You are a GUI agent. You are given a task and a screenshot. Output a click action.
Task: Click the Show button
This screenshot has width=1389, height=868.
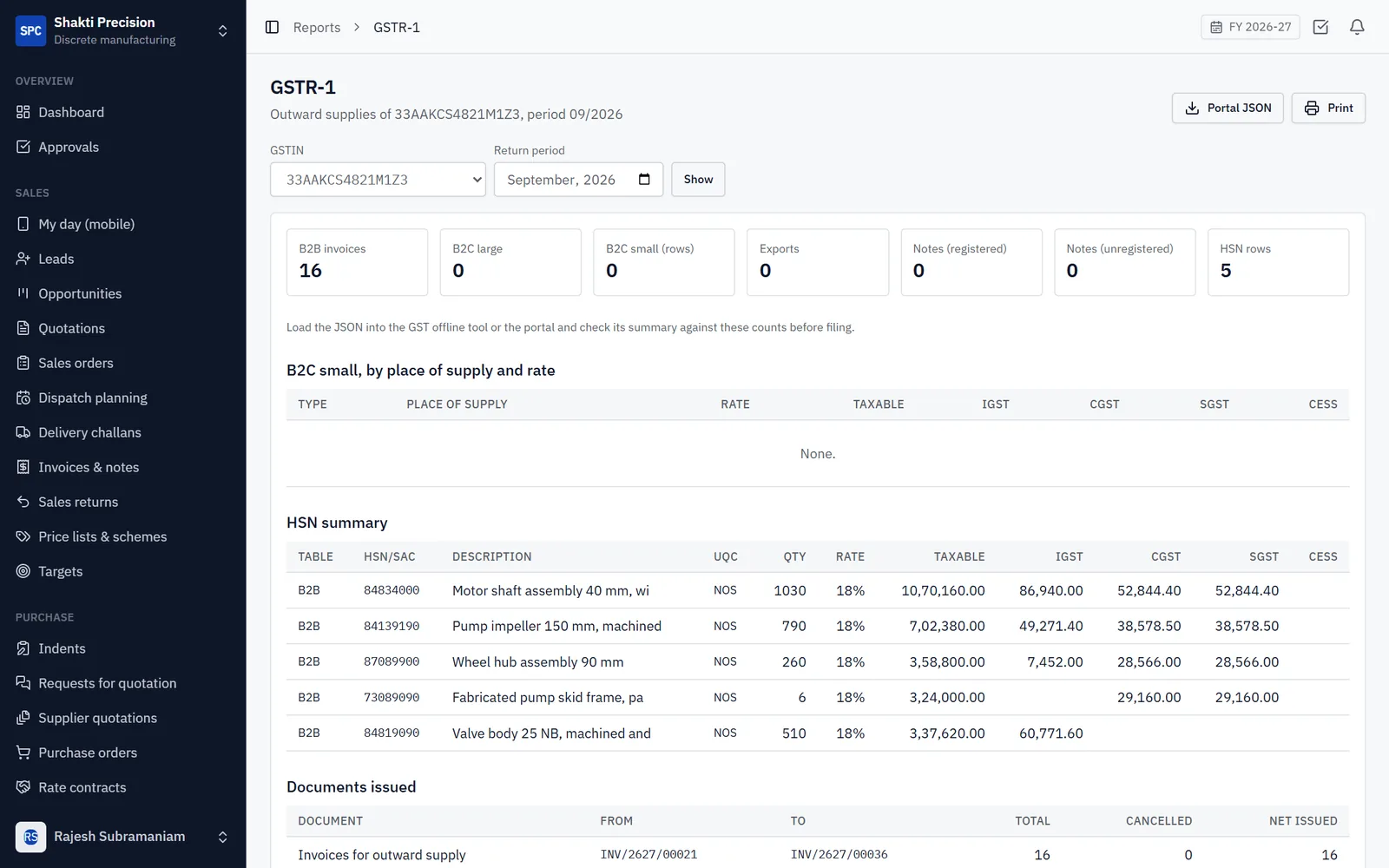698,180
